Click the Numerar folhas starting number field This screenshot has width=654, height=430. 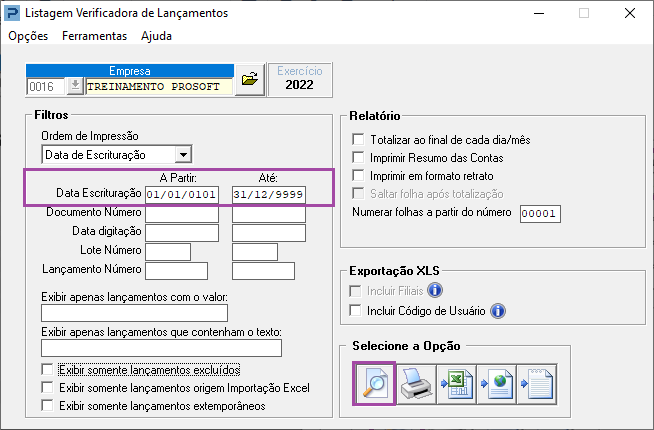(x=540, y=214)
